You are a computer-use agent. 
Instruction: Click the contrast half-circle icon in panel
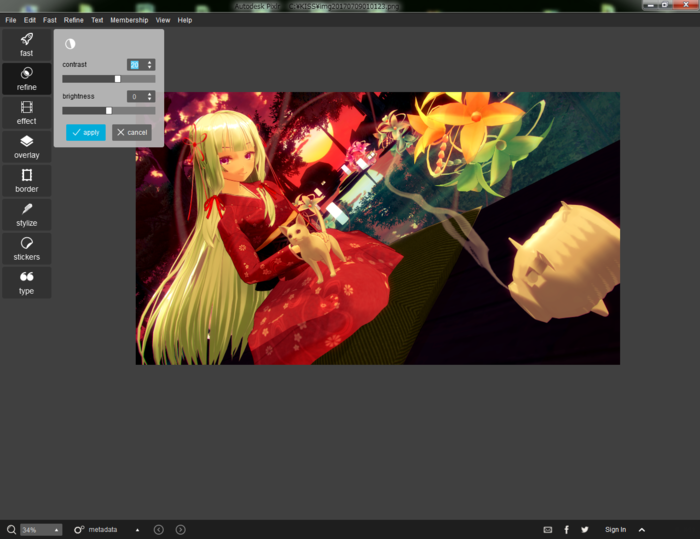pyautogui.click(x=70, y=44)
